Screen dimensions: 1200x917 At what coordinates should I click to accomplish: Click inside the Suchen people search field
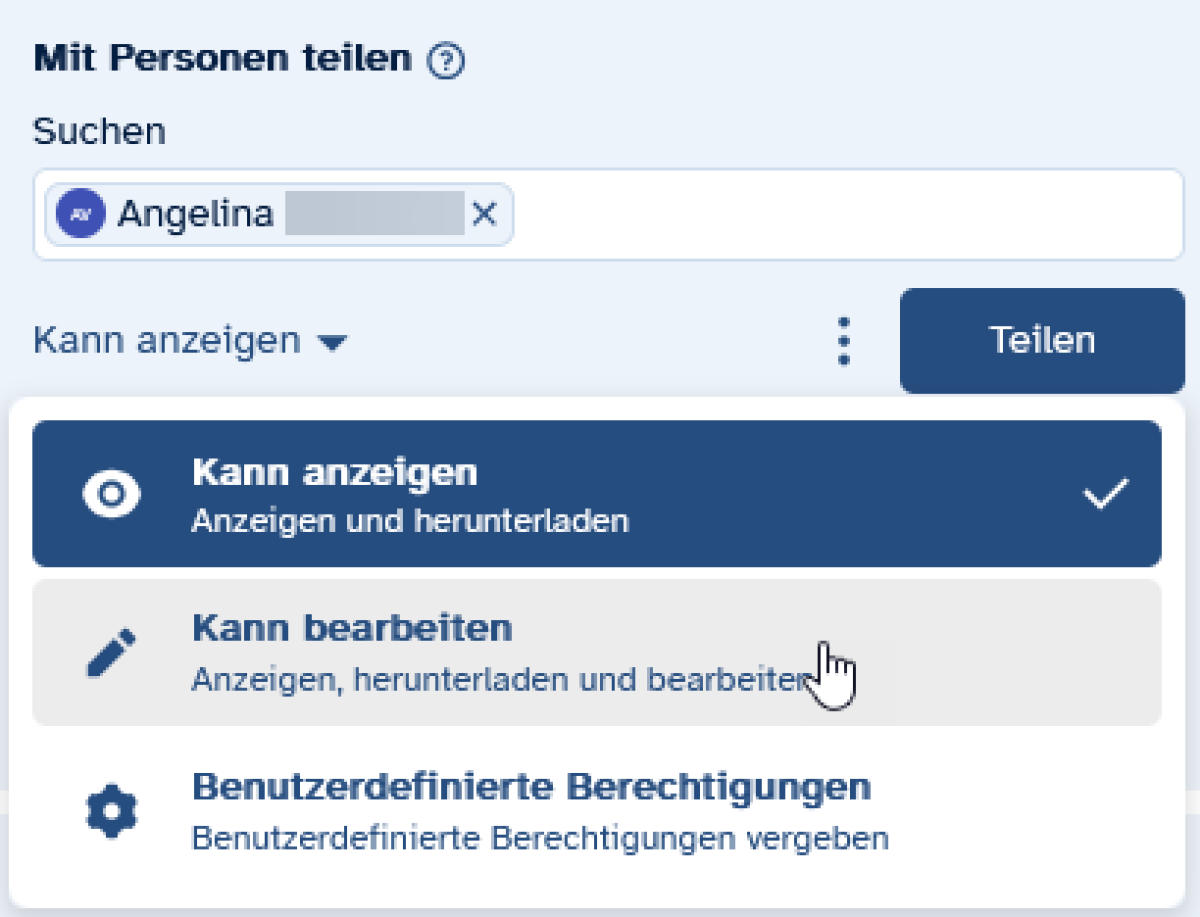(x=840, y=214)
